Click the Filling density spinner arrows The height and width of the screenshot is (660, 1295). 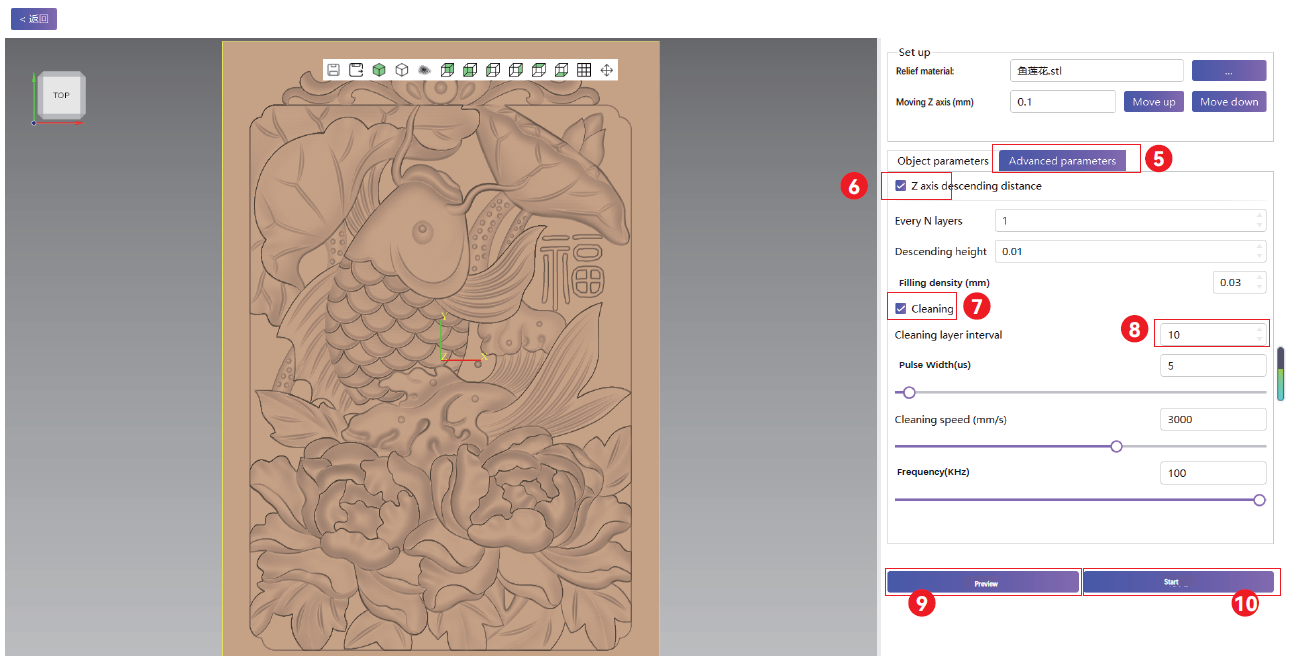[1258, 282]
